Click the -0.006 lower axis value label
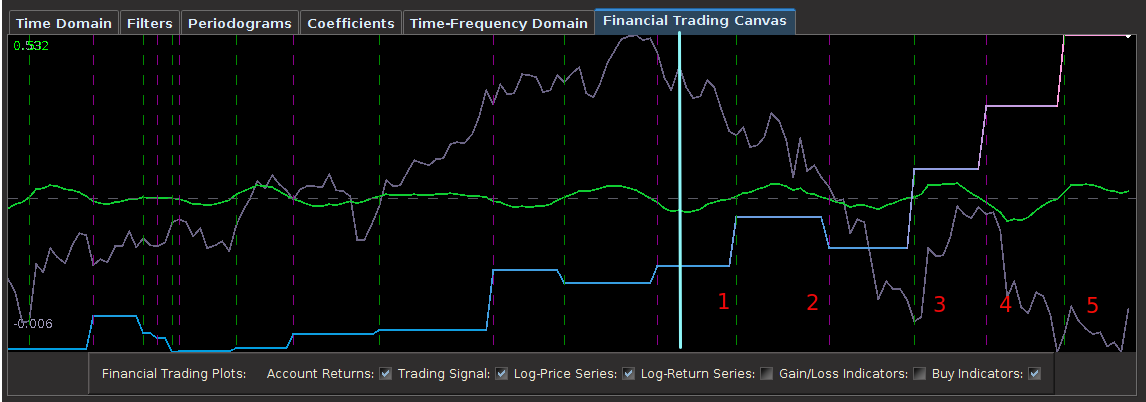Screen dimensions: 1146x402 [x=33, y=323]
